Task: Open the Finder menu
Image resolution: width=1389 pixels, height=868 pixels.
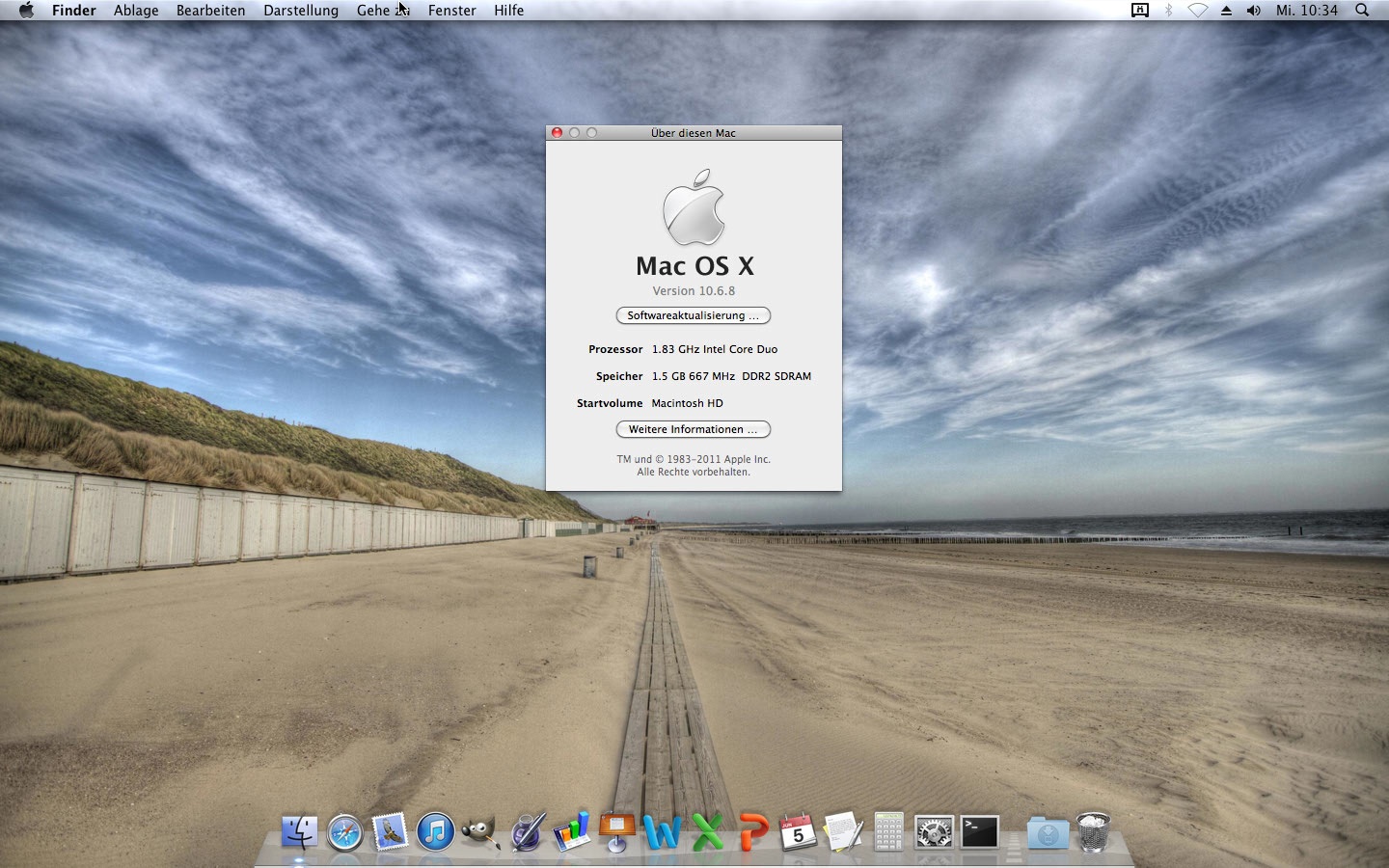Action: coord(74,11)
